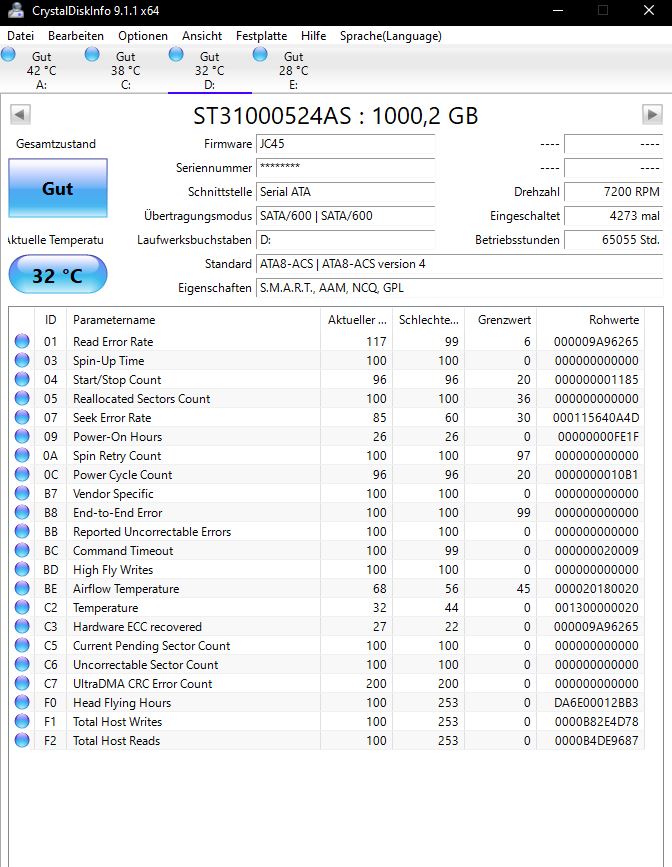Click status orb for Read Error Rate
Image resolution: width=672 pixels, height=867 pixels.
[22, 342]
